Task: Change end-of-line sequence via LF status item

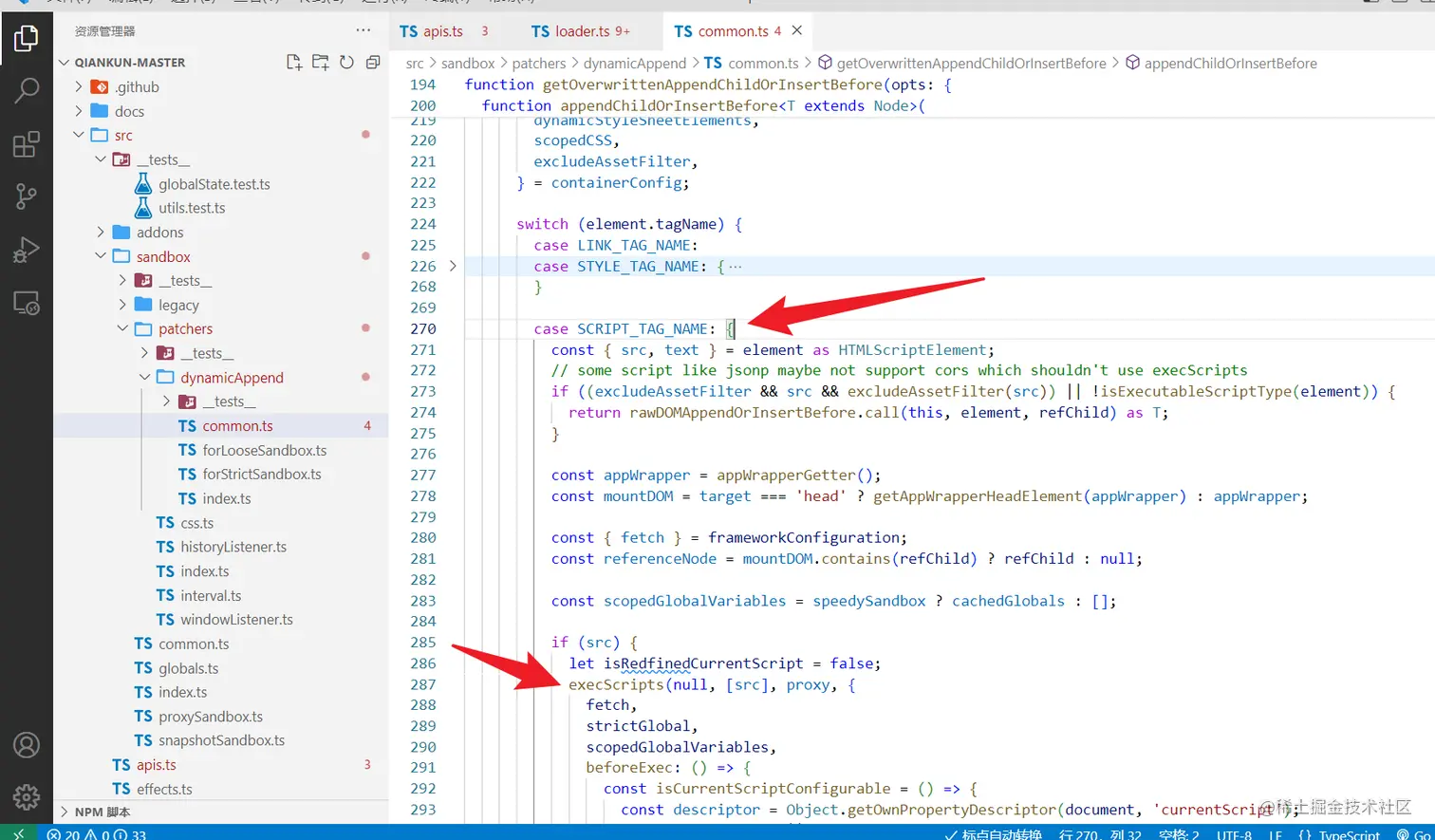Action: 1276,834
